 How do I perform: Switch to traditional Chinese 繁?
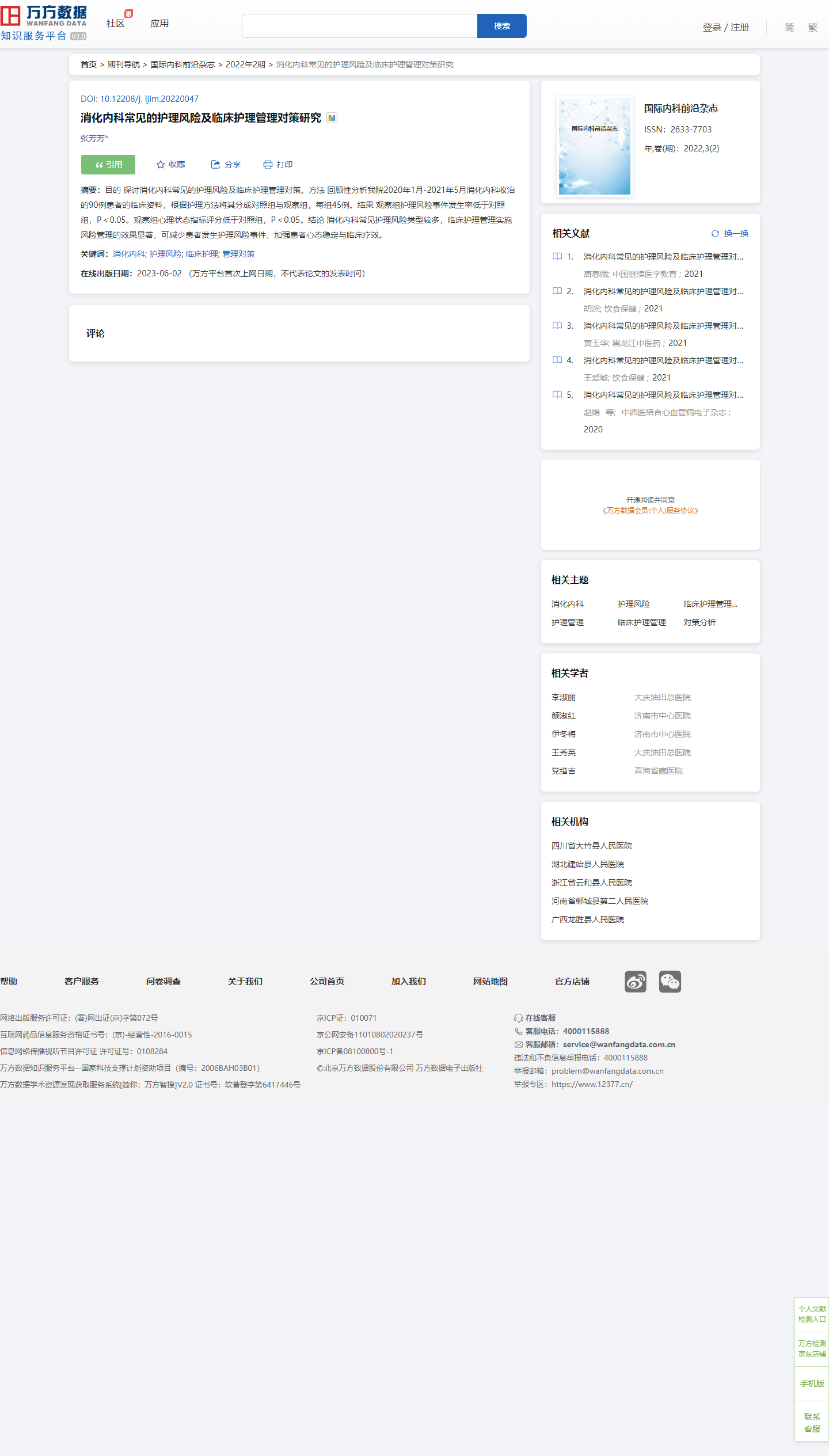coord(812,27)
